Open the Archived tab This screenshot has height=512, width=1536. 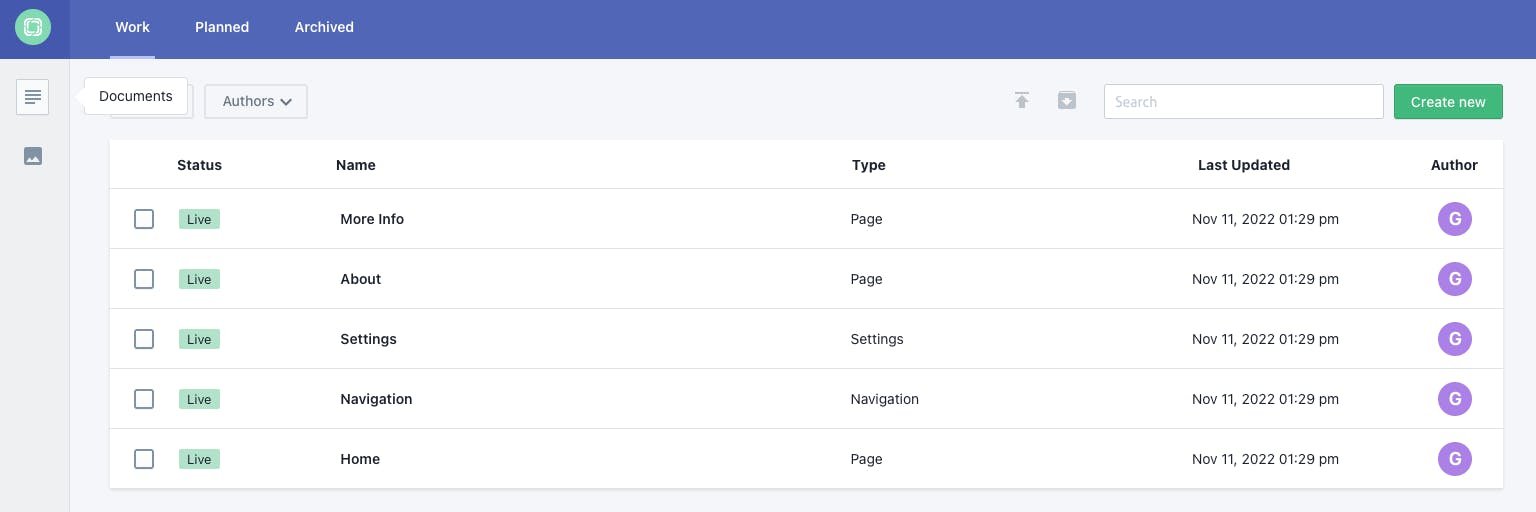[324, 28]
